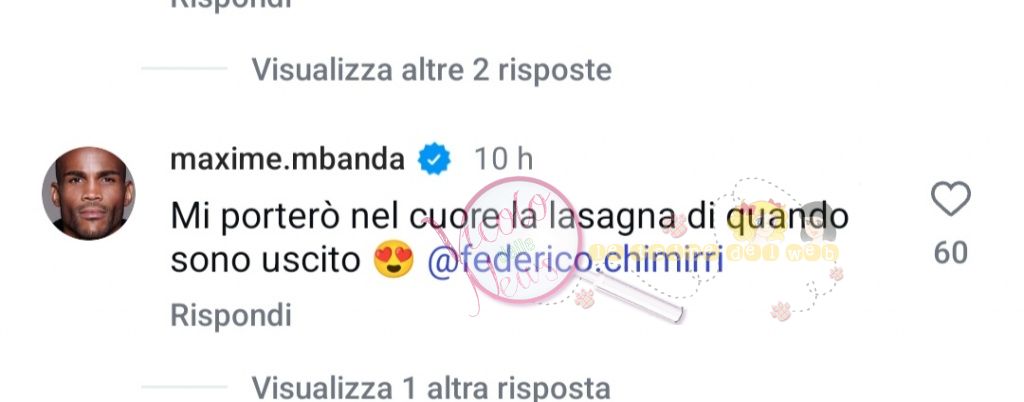Screen dimensions: 1024x402
Task: Open maxime.mbanda's profile picture
Action: click(x=89, y=193)
